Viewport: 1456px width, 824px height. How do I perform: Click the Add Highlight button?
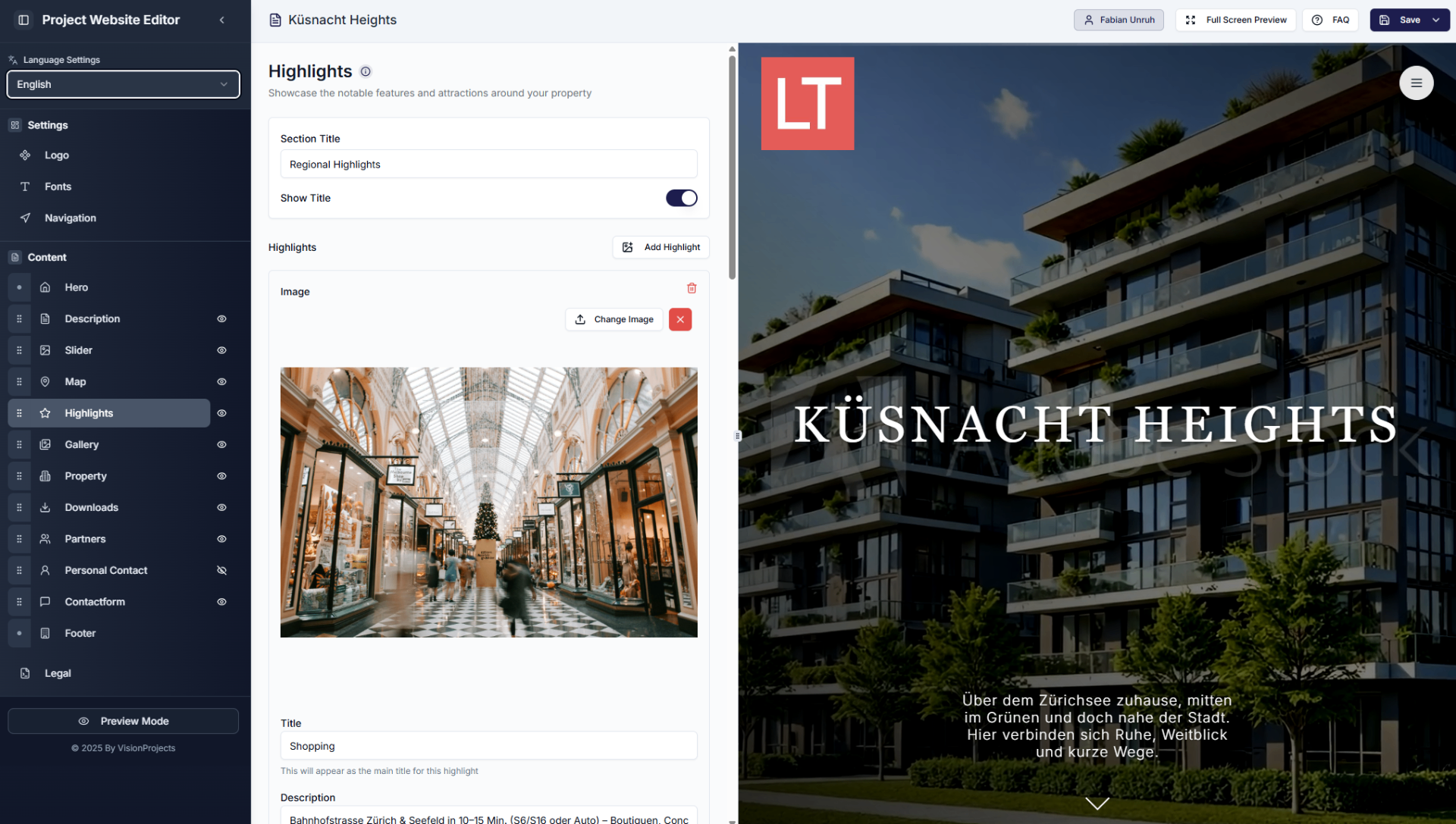pos(661,247)
